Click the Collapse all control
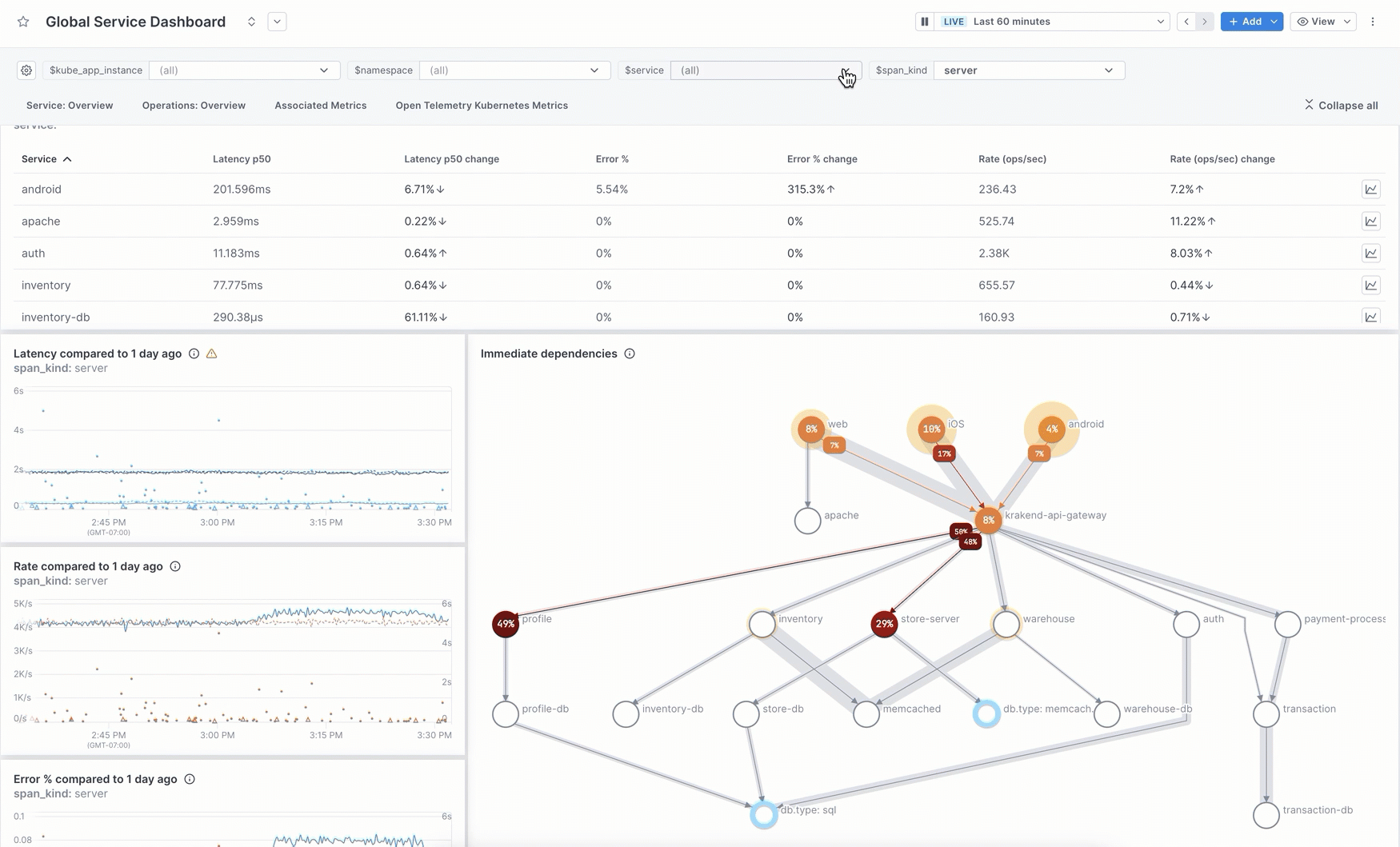Screen dimensions: 1400x847 1341,105
